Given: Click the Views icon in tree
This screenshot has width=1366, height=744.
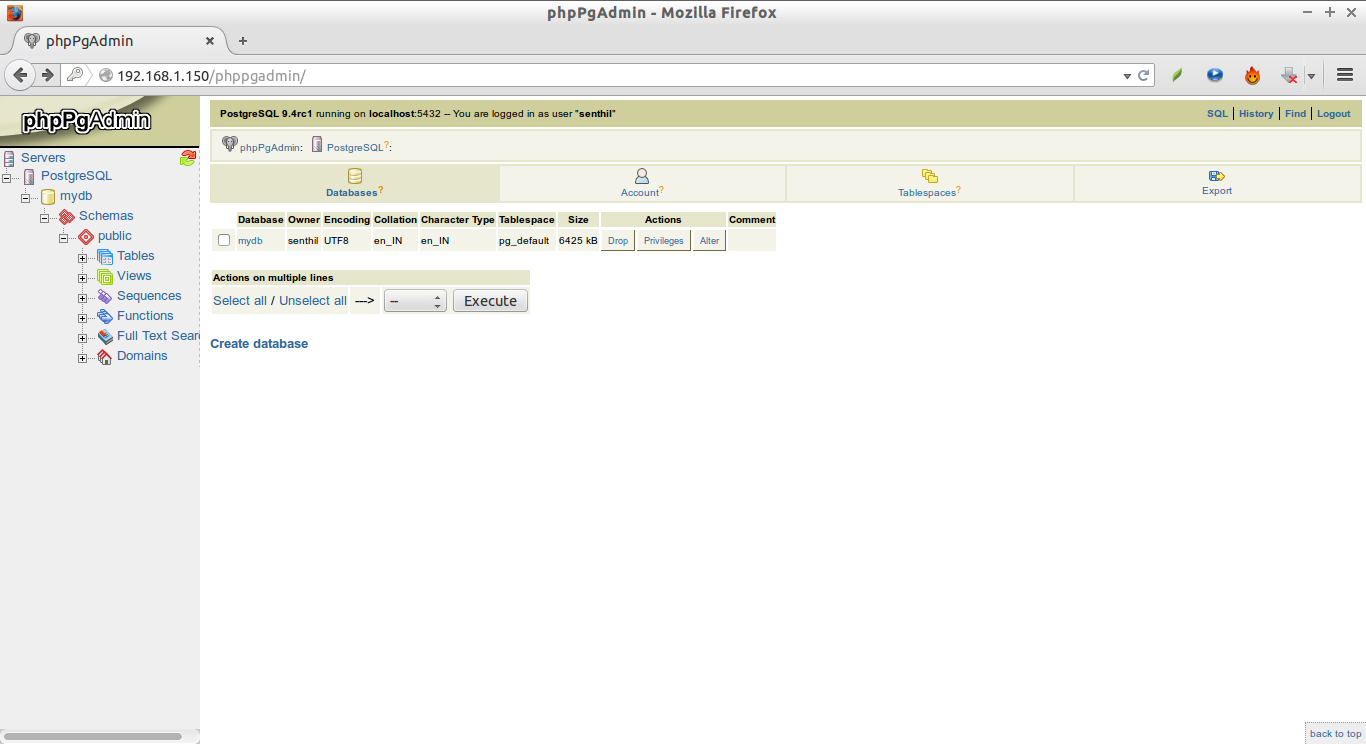Looking at the screenshot, I should click(x=105, y=277).
